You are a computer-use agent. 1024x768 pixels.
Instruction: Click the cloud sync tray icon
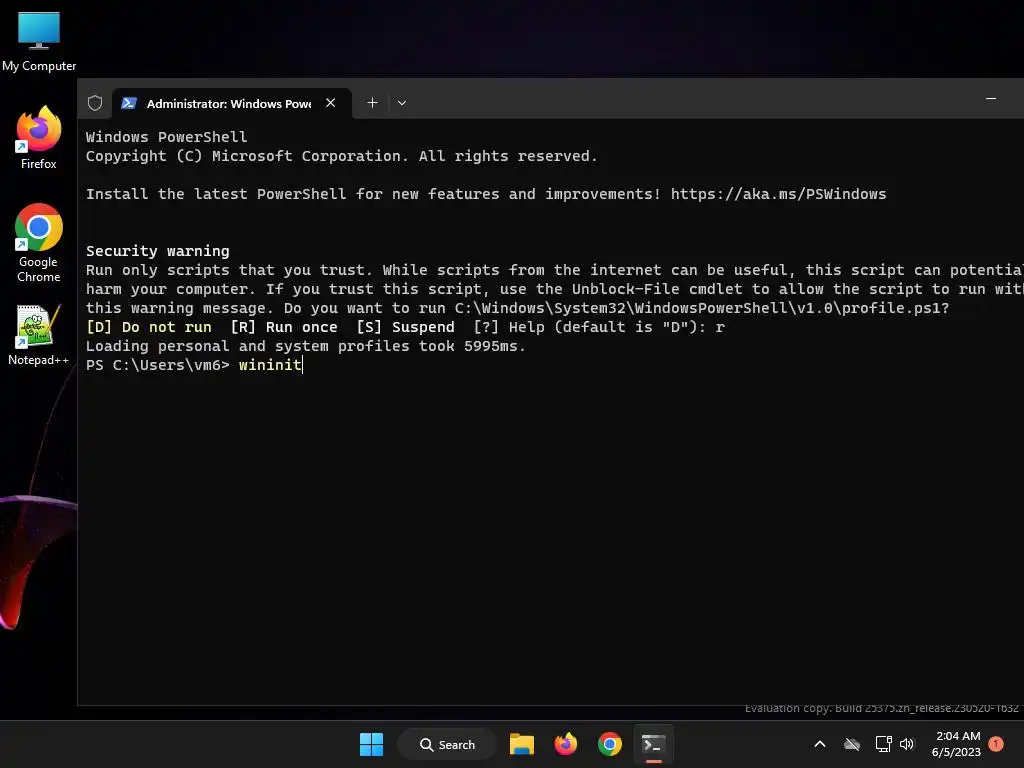852,744
